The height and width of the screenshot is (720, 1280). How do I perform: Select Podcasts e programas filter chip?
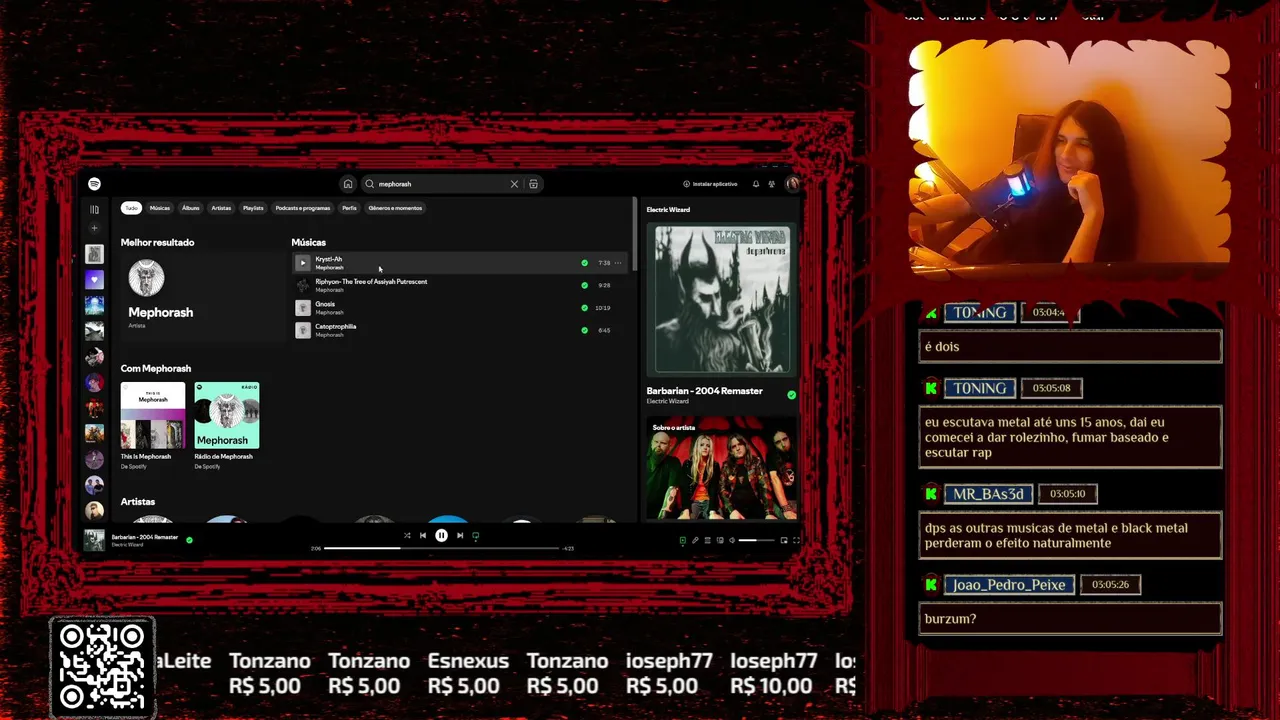pyautogui.click(x=303, y=208)
